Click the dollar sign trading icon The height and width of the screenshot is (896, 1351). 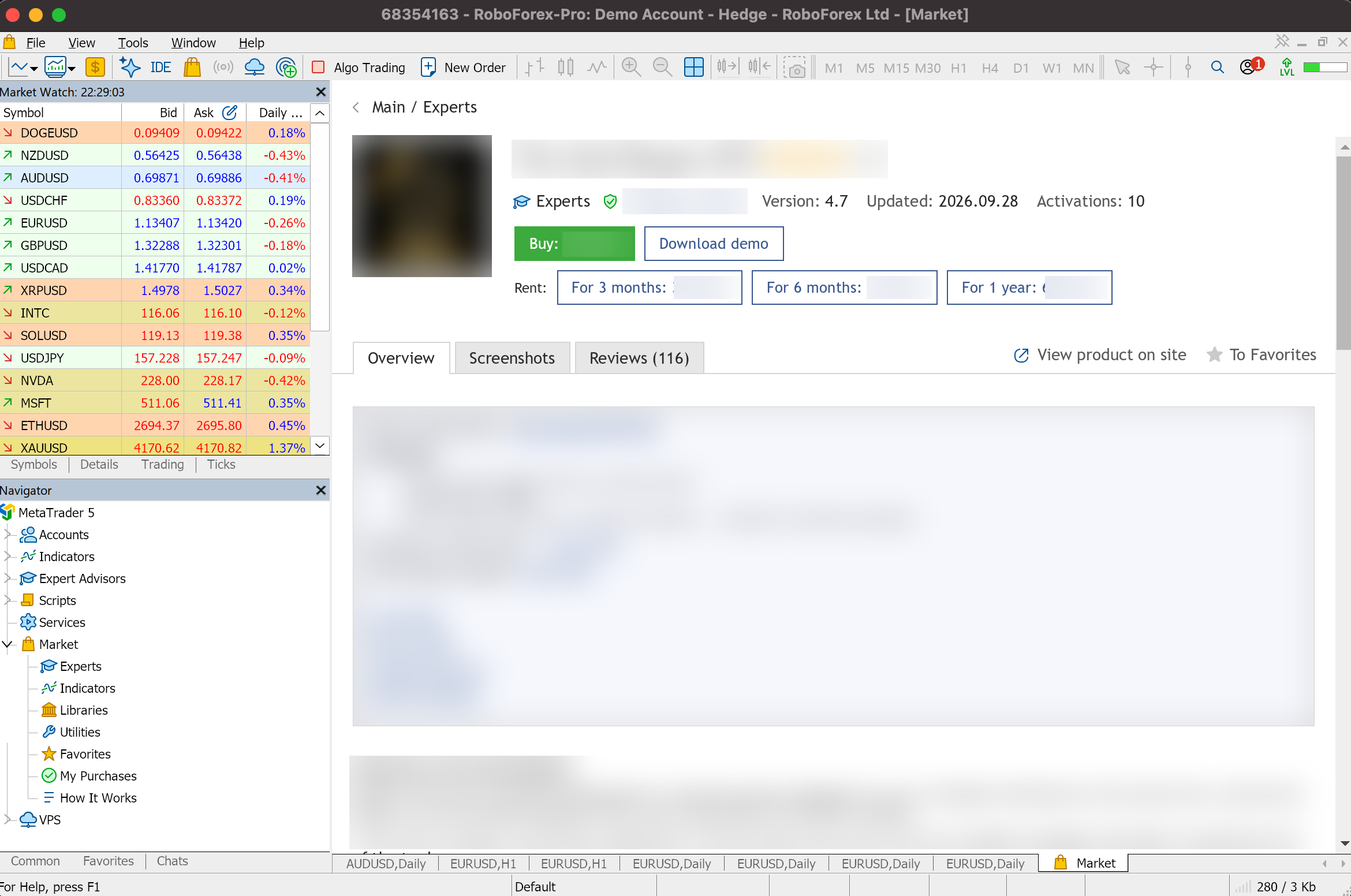point(95,68)
